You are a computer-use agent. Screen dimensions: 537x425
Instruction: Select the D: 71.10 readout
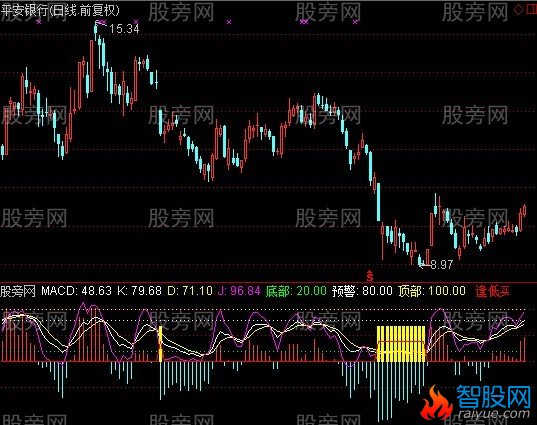(190, 291)
